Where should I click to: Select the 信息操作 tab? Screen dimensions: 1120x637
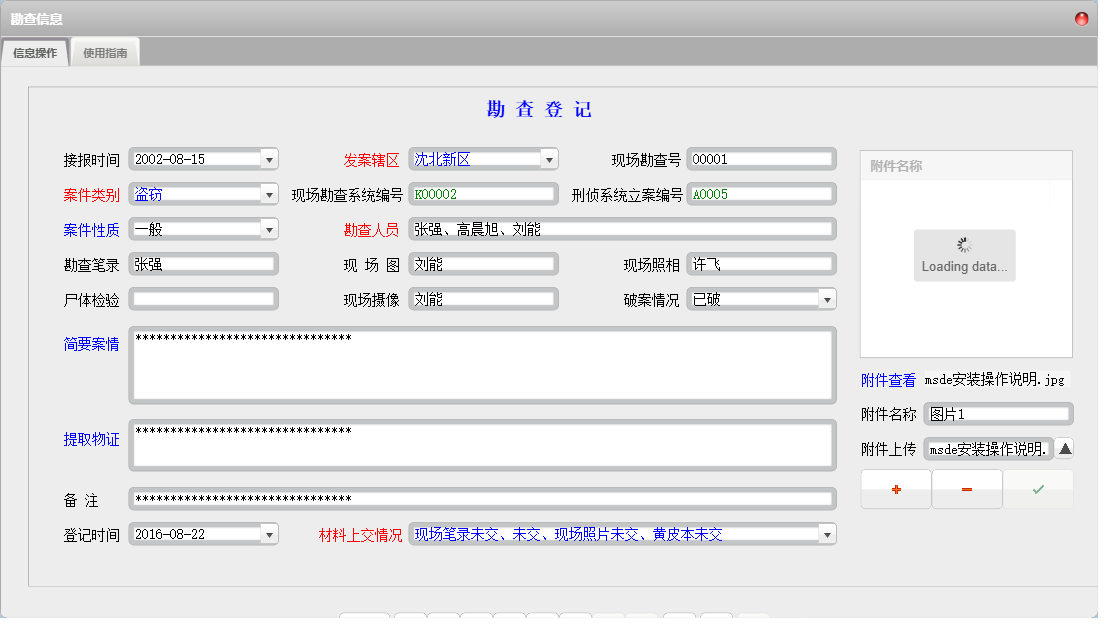[x=36, y=51]
